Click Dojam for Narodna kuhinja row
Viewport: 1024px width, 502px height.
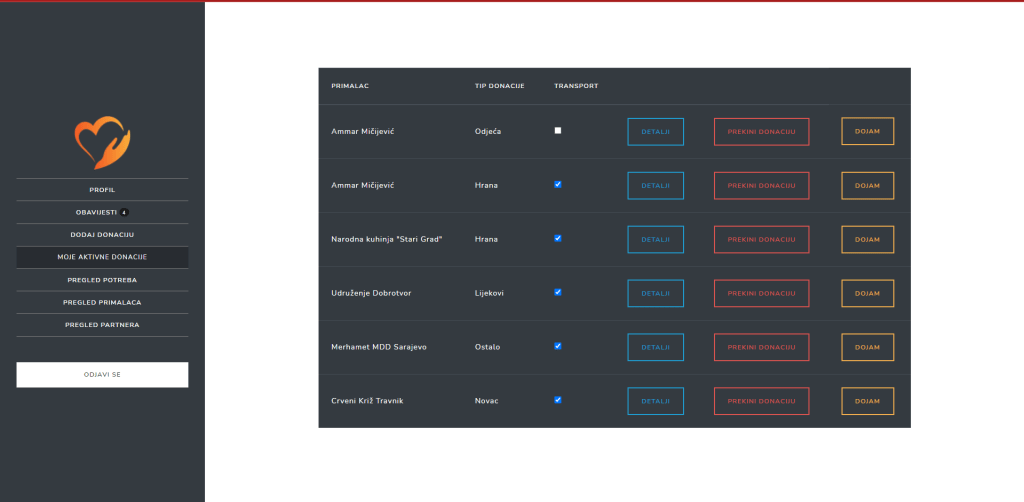click(867, 240)
